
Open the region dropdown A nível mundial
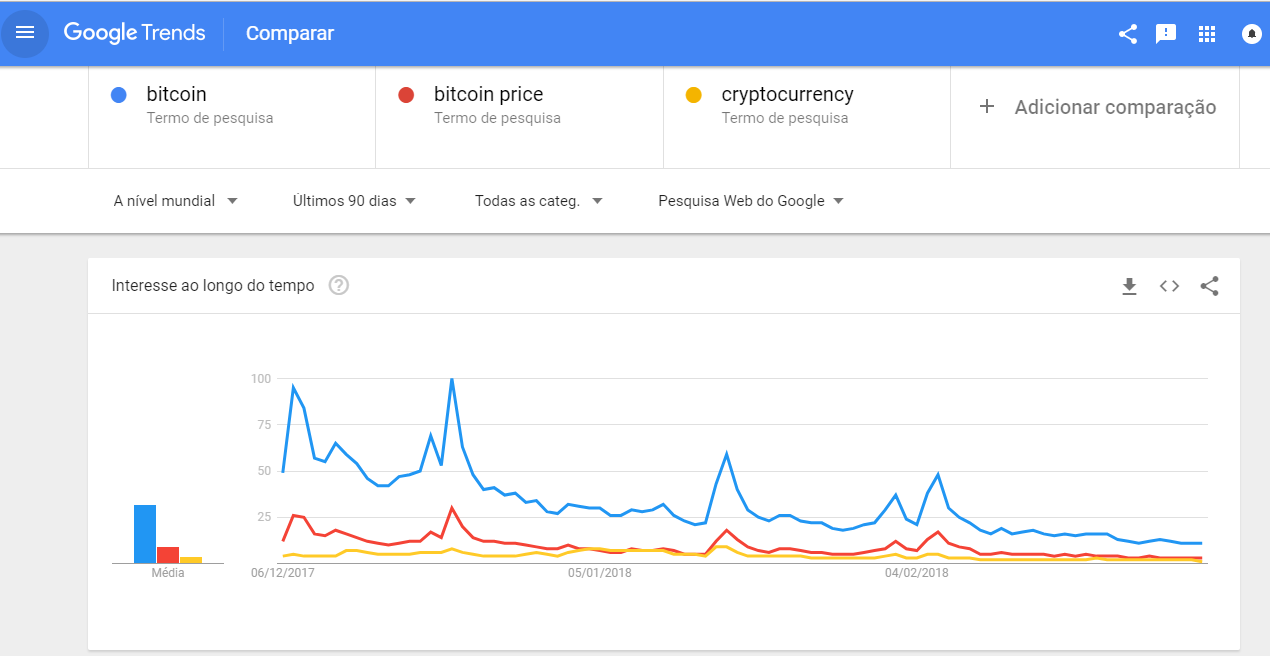pos(175,200)
